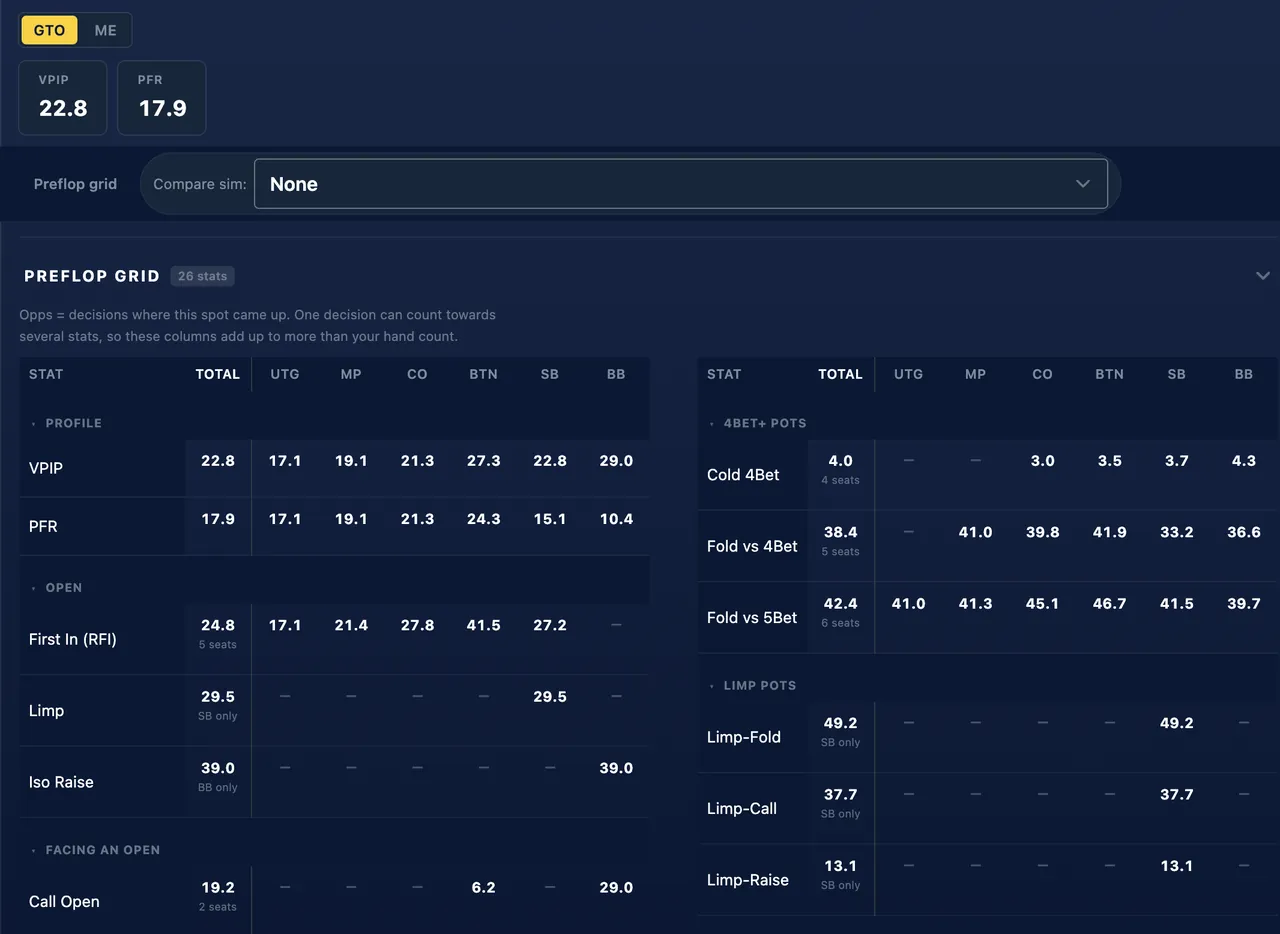Collapse the OPEN group triangle
The height and width of the screenshot is (934, 1280).
point(33,588)
